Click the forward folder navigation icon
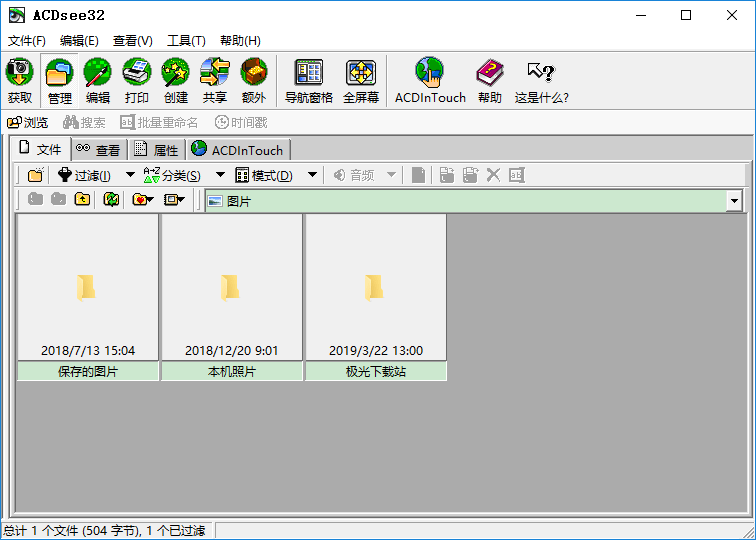The width and height of the screenshot is (756, 540). (58, 199)
